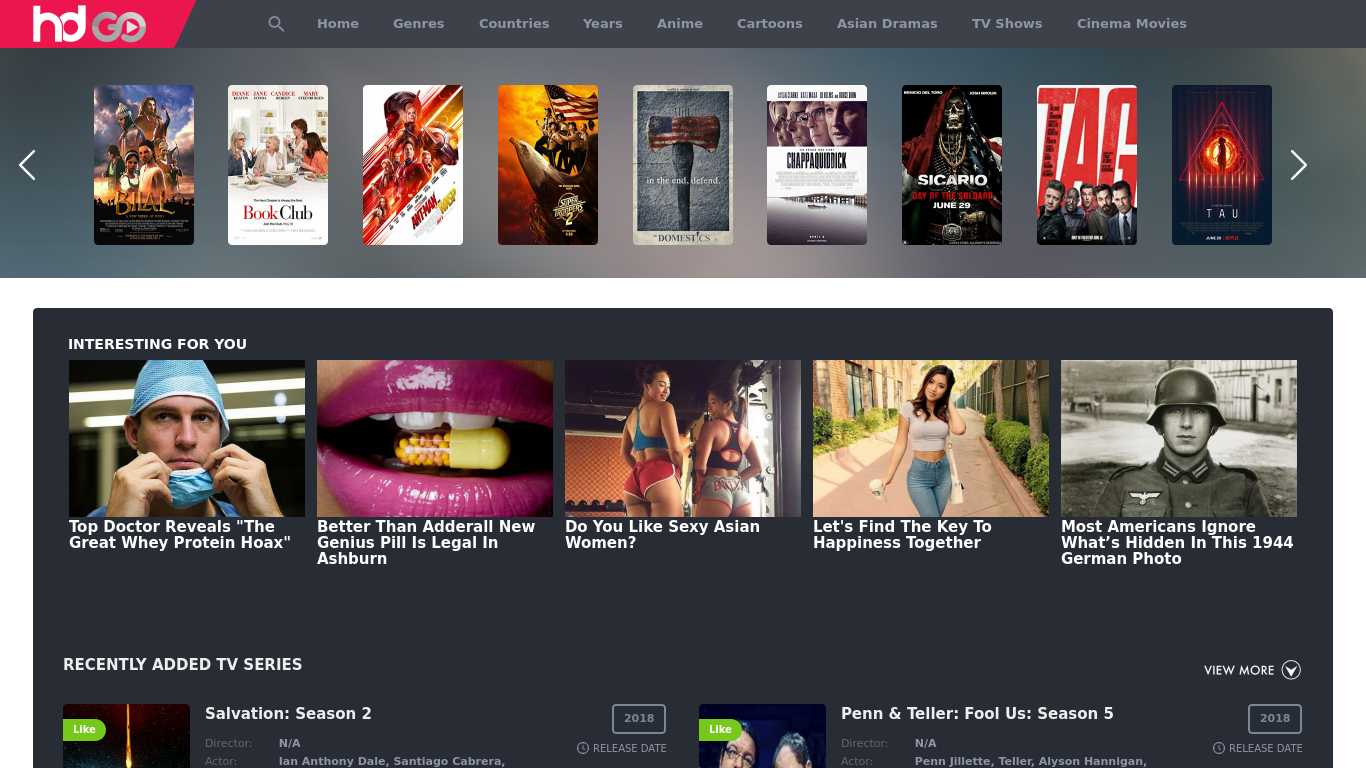Open Penn & Teller: Fool Us Season 5
The height and width of the screenshot is (768, 1366).
coord(977,714)
